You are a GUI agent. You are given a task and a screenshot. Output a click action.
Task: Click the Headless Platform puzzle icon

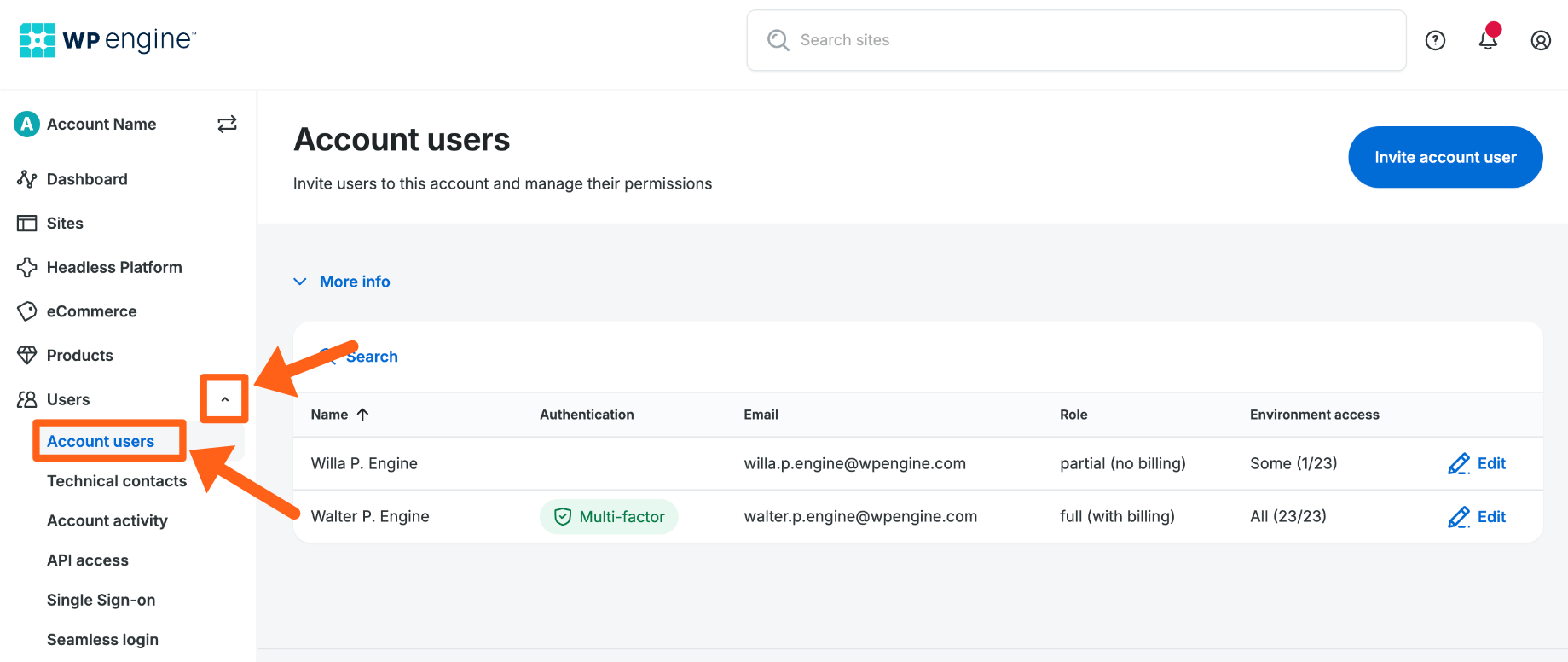click(x=27, y=267)
